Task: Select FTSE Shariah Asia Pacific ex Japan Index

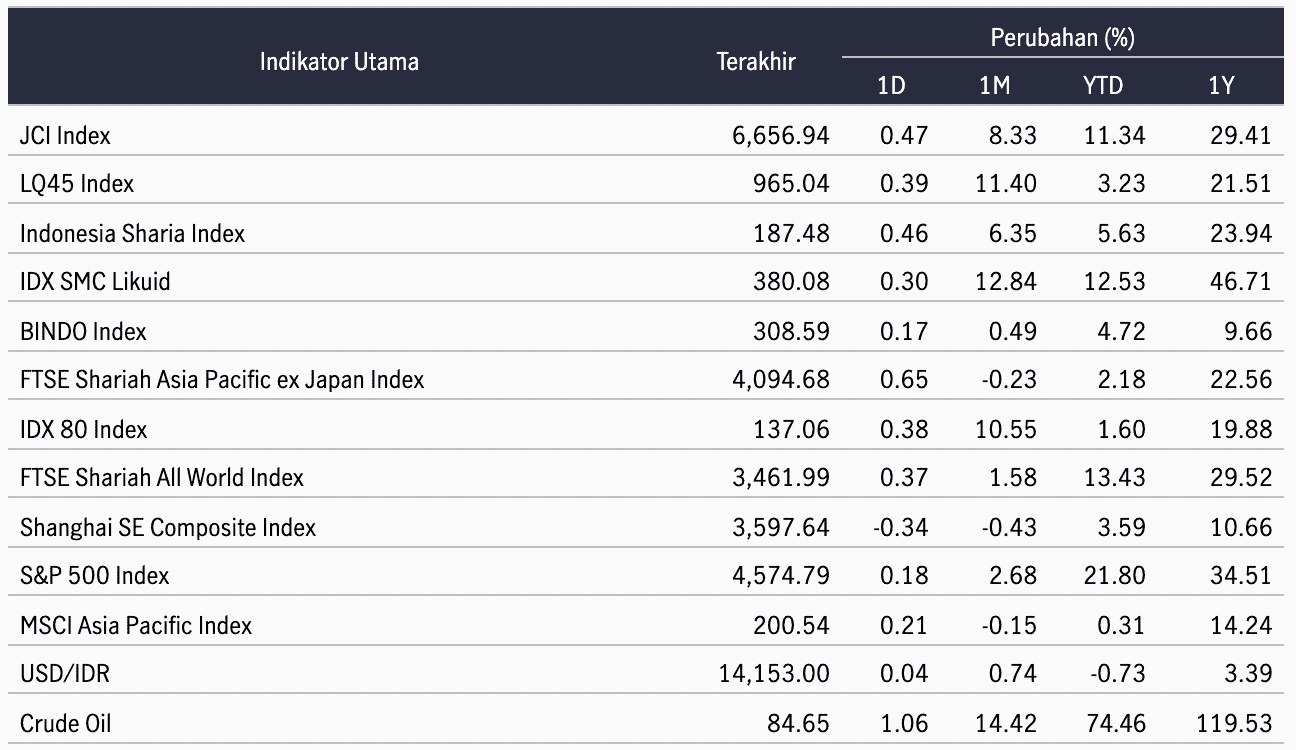Action: click(x=222, y=379)
